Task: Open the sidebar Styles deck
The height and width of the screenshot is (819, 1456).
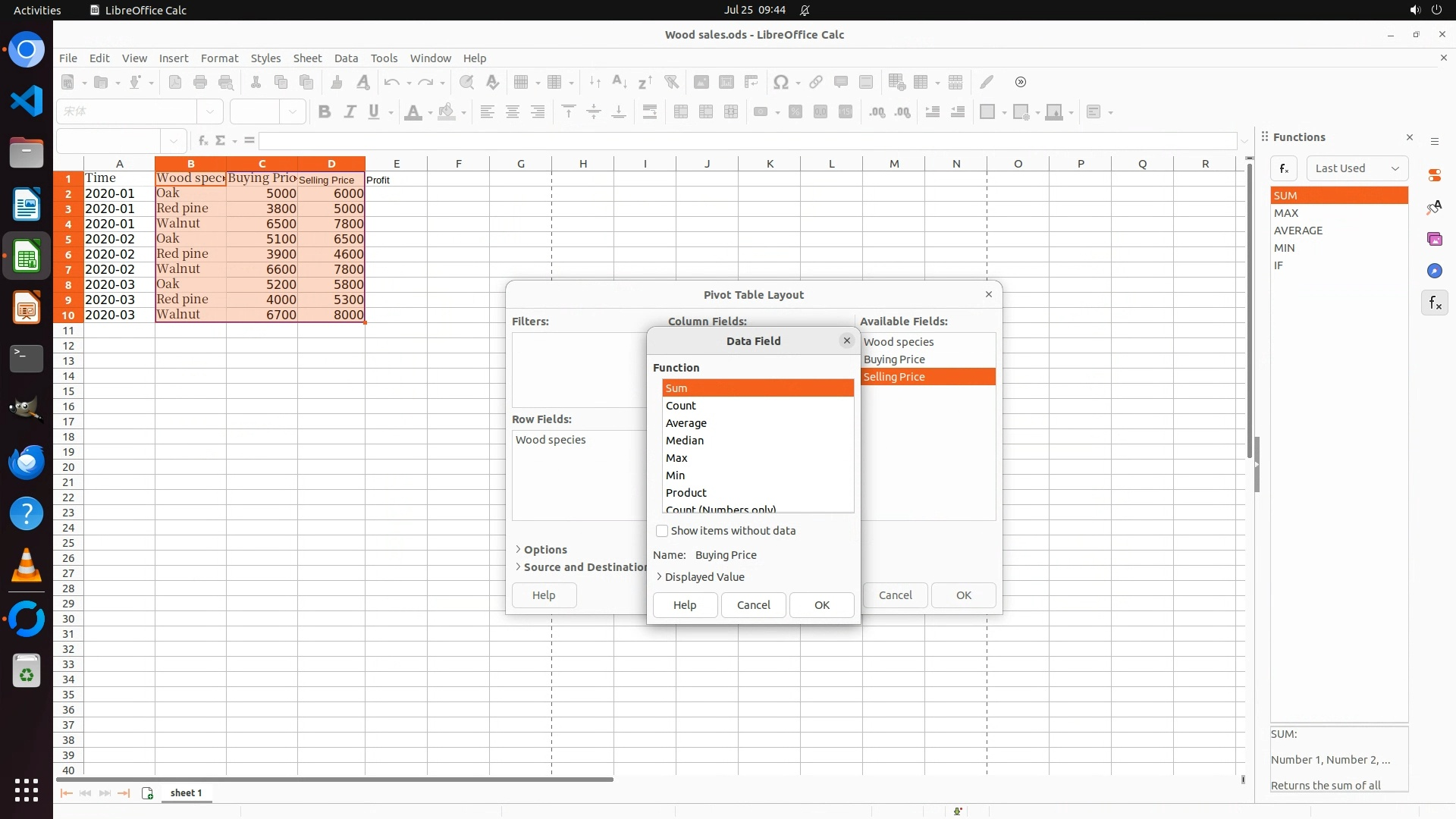Action: click(1434, 207)
